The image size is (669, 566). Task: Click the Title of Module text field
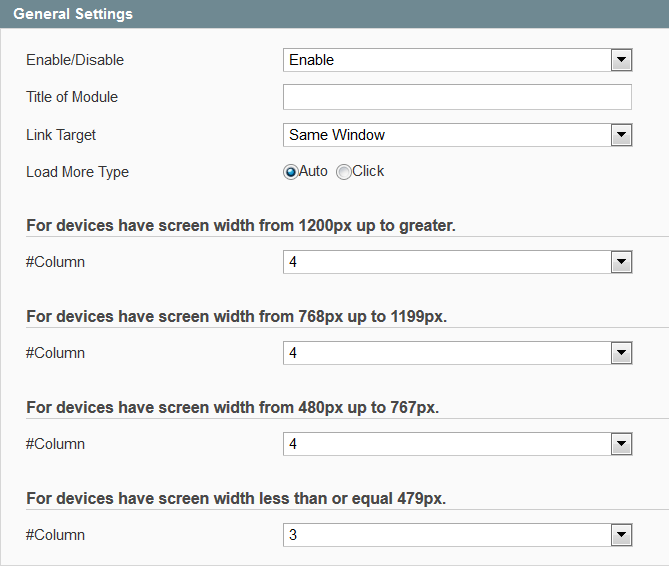click(457, 97)
